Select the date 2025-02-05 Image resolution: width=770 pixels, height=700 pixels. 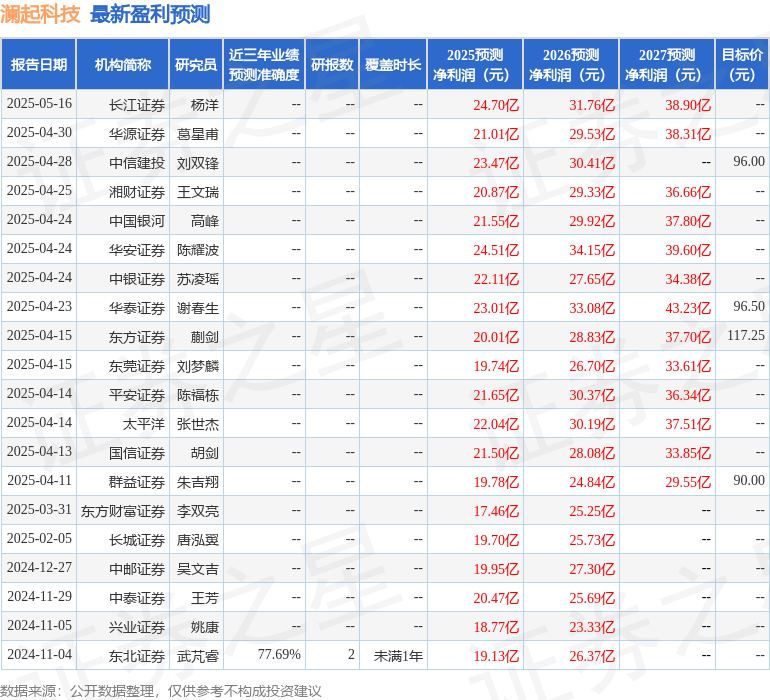pyautogui.click(x=39, y=538)
